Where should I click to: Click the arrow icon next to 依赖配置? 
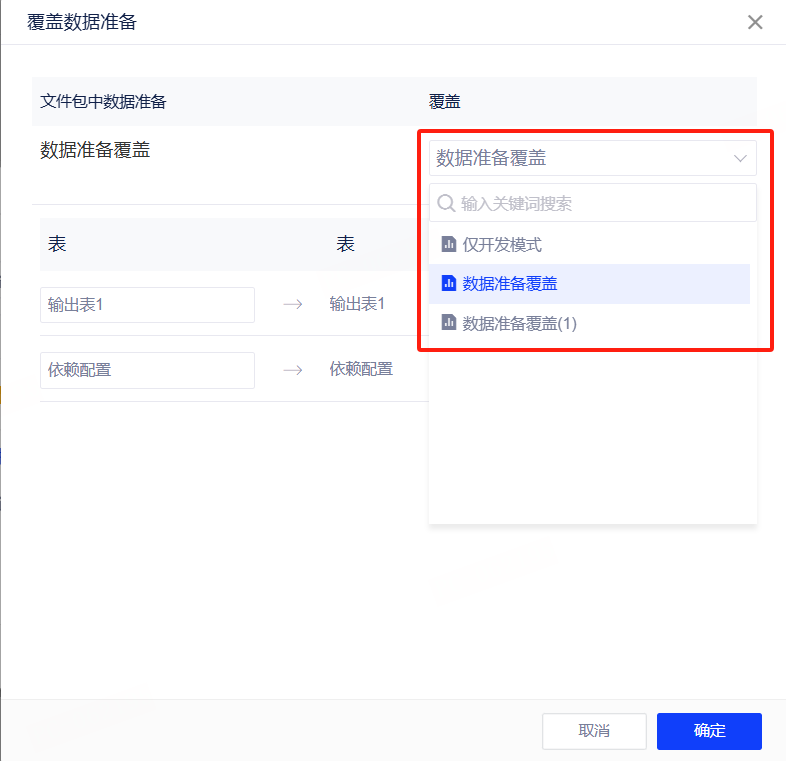(292, 370)
